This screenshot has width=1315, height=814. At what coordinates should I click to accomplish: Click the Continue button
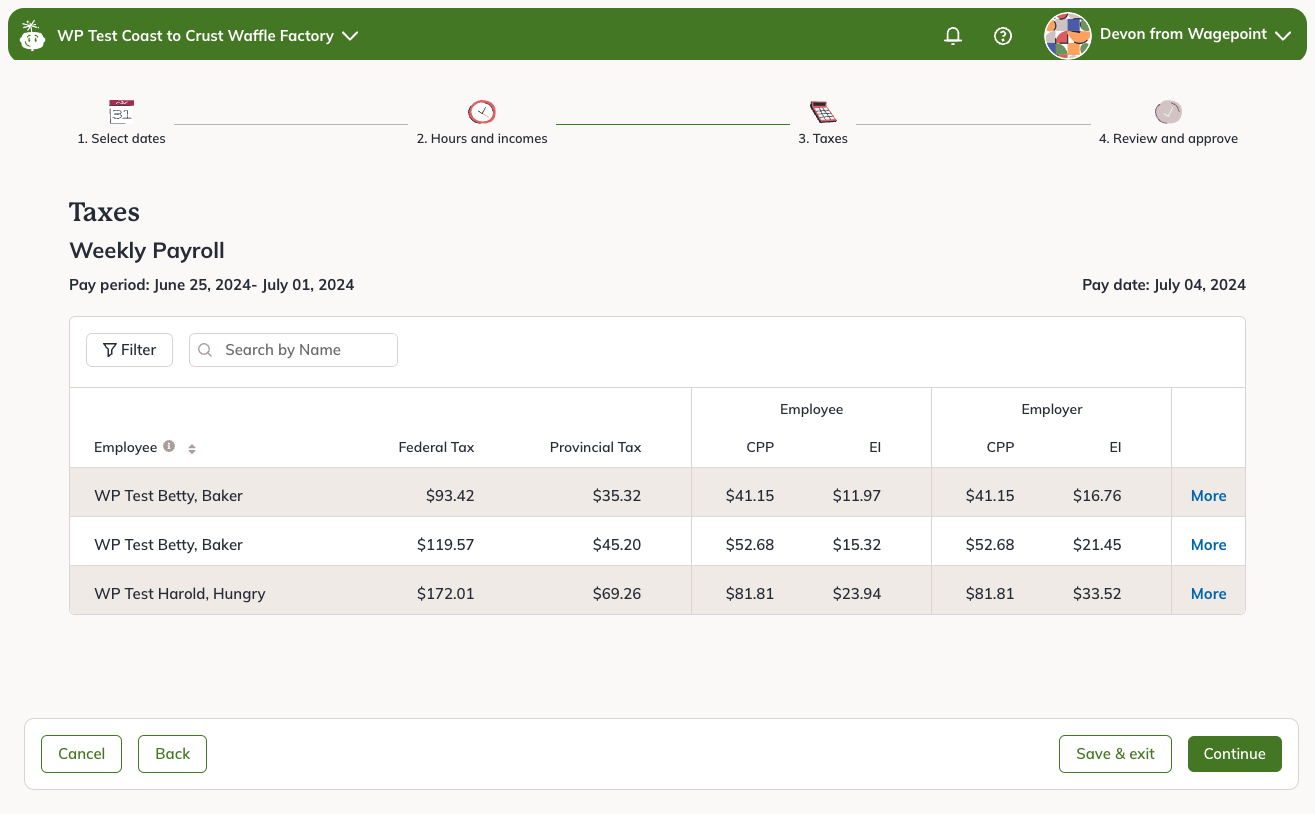(x=1234, y=754)
